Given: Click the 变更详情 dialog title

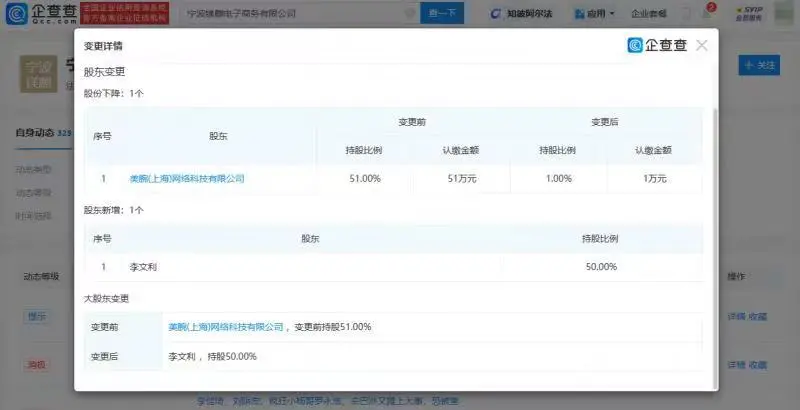Looking at the screenshot, I should point(103,46).
